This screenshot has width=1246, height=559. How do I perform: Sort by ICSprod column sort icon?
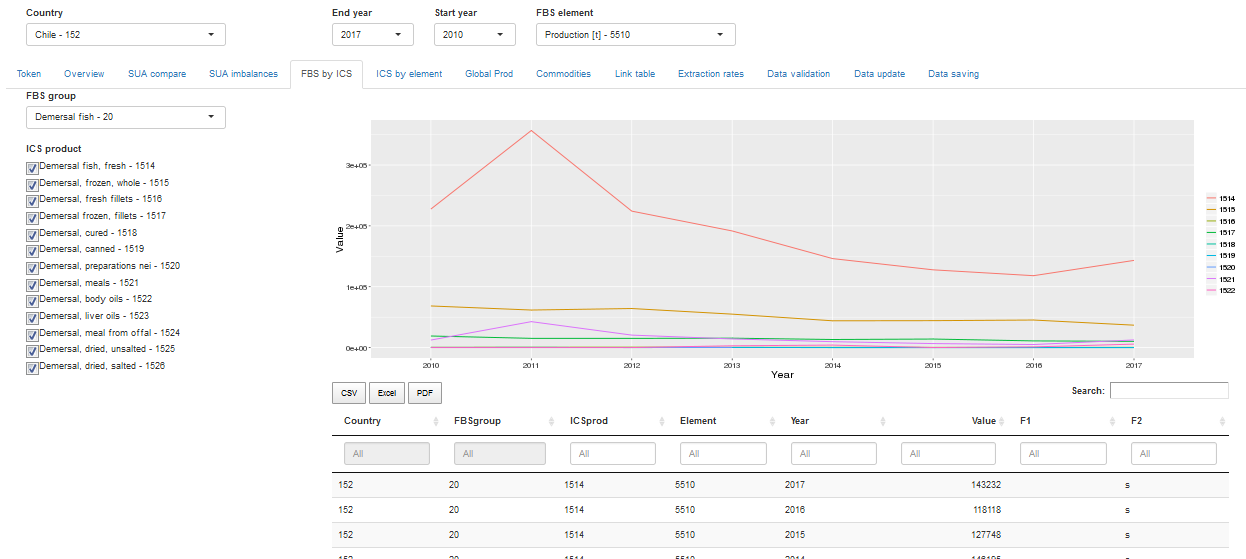662,421
